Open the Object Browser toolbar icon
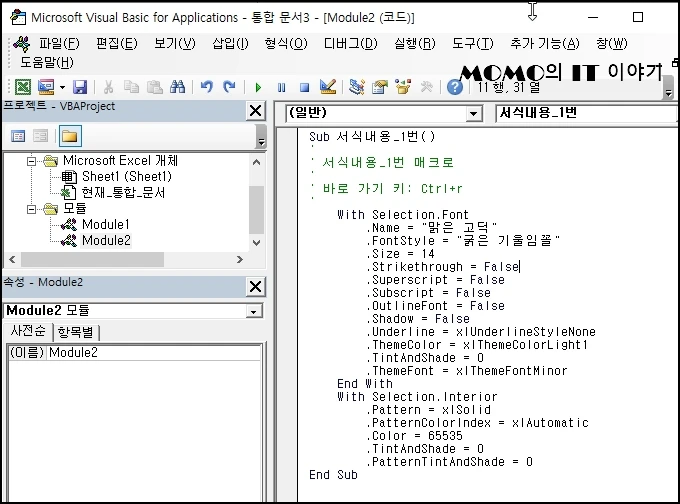Viewport: 680px width, 504px height. click(x=403, y=87)
